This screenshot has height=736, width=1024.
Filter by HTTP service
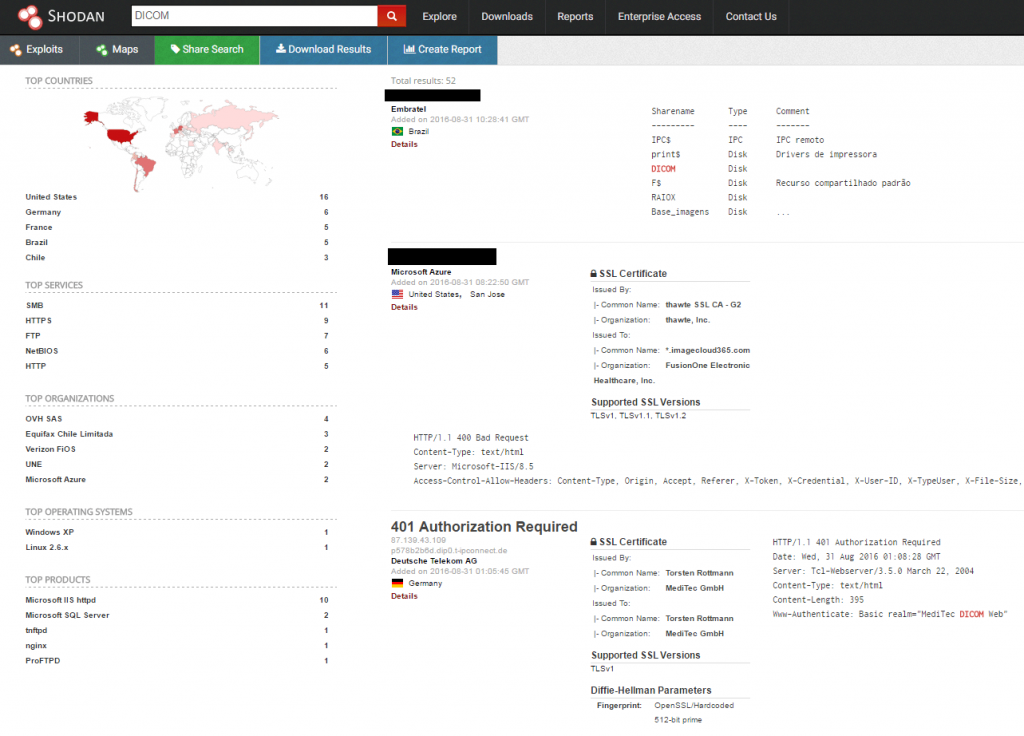(36, 366)
